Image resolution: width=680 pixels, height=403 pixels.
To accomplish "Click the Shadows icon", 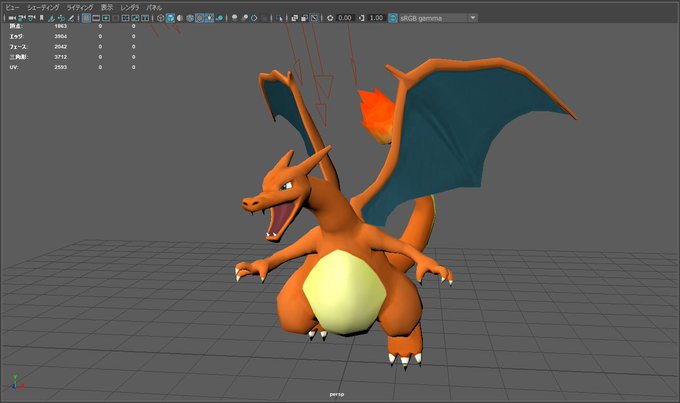I will [x=220, y=18].
